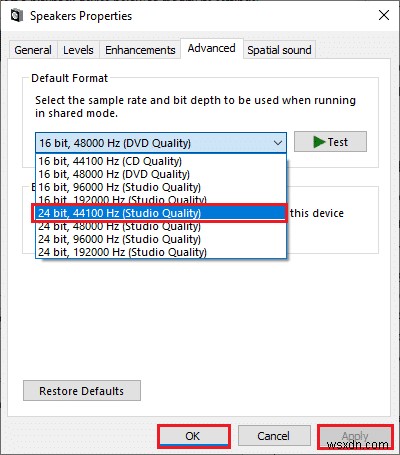Choose 16 bit, 48000 Hz (DVD Quality) list option
Viewport: 400px width, 455px height.
pyautogui.click(x=161, y=174)
